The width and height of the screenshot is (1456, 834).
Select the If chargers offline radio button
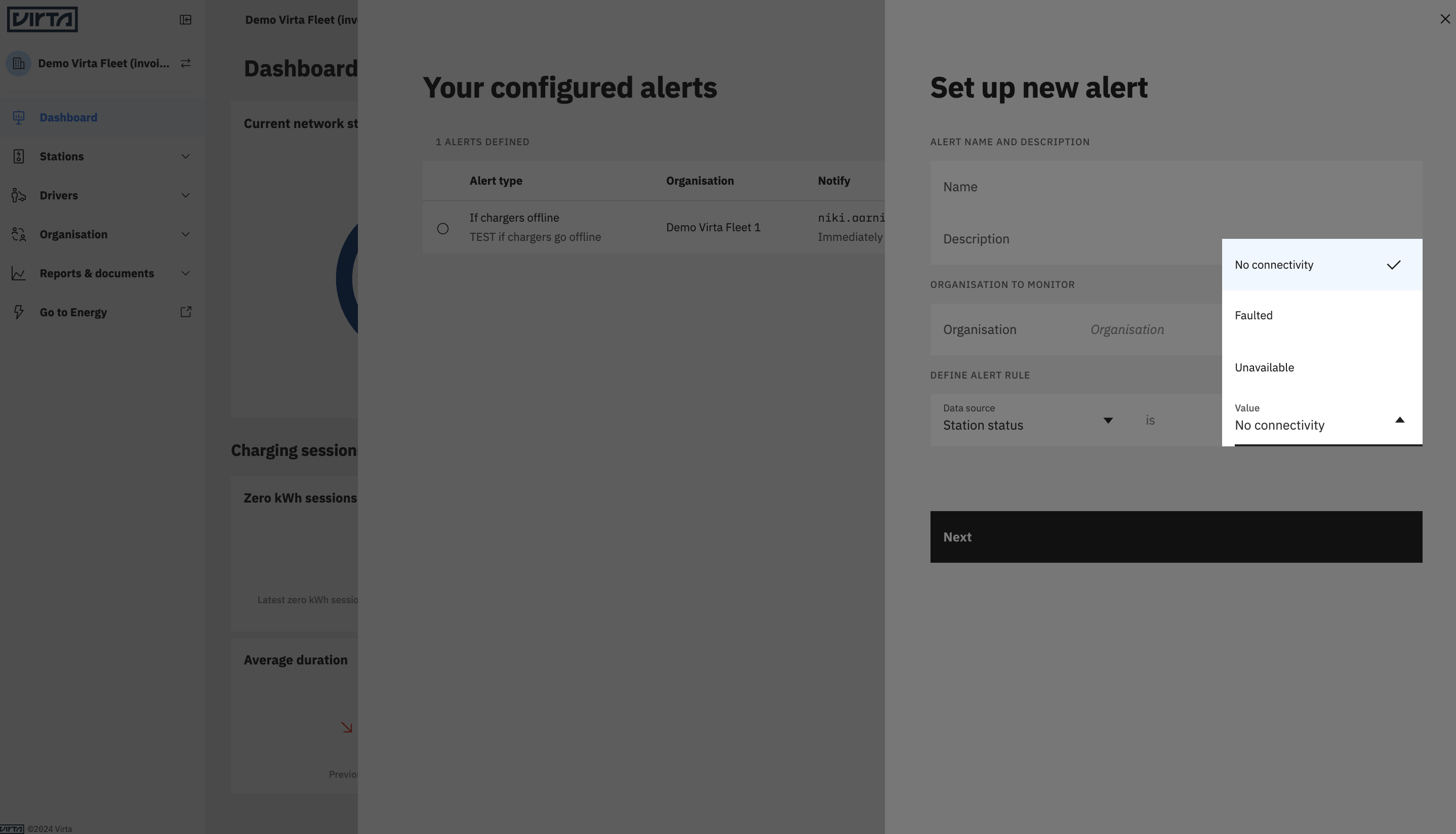pyautogui.click(x=442, y=229)
